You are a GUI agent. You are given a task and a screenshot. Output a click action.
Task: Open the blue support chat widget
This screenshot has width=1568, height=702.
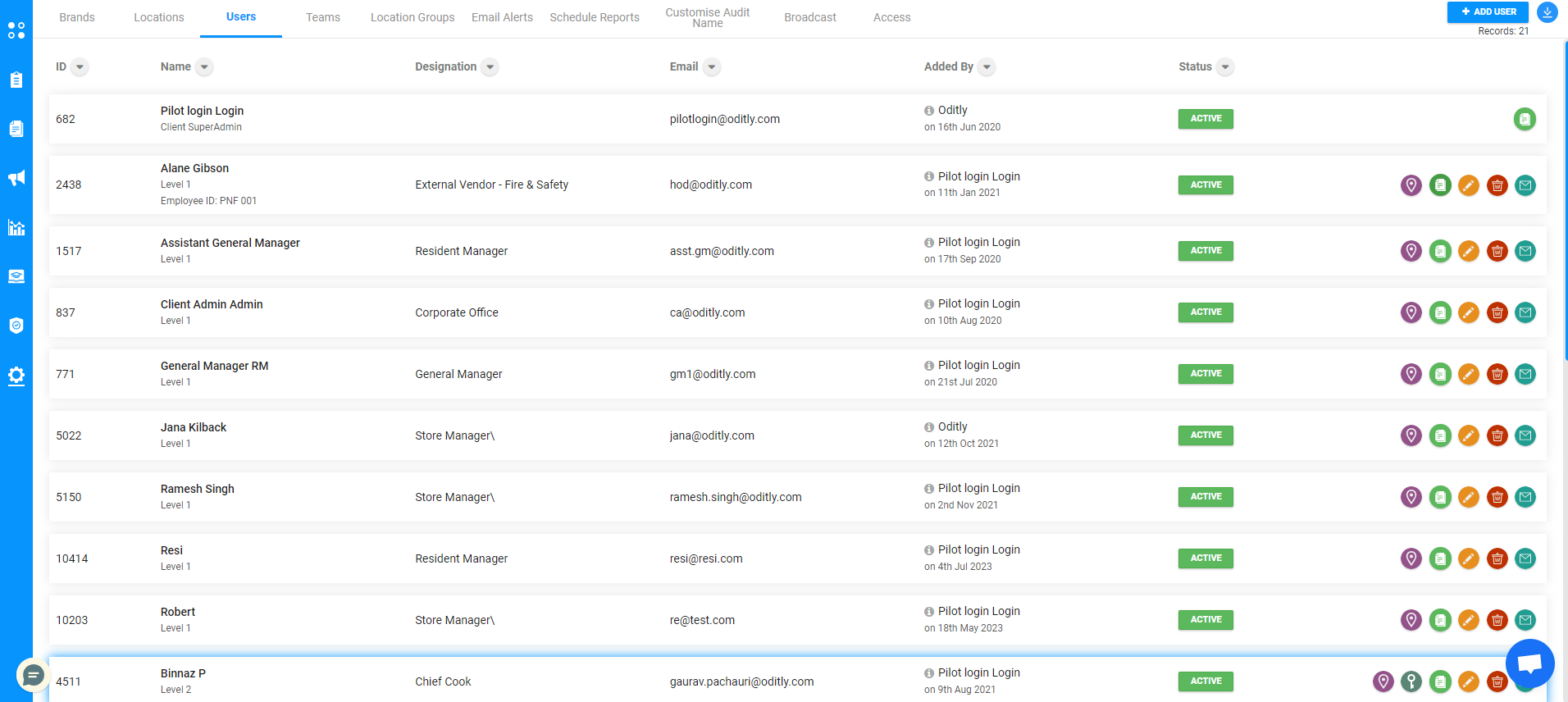pos(1530,663)
